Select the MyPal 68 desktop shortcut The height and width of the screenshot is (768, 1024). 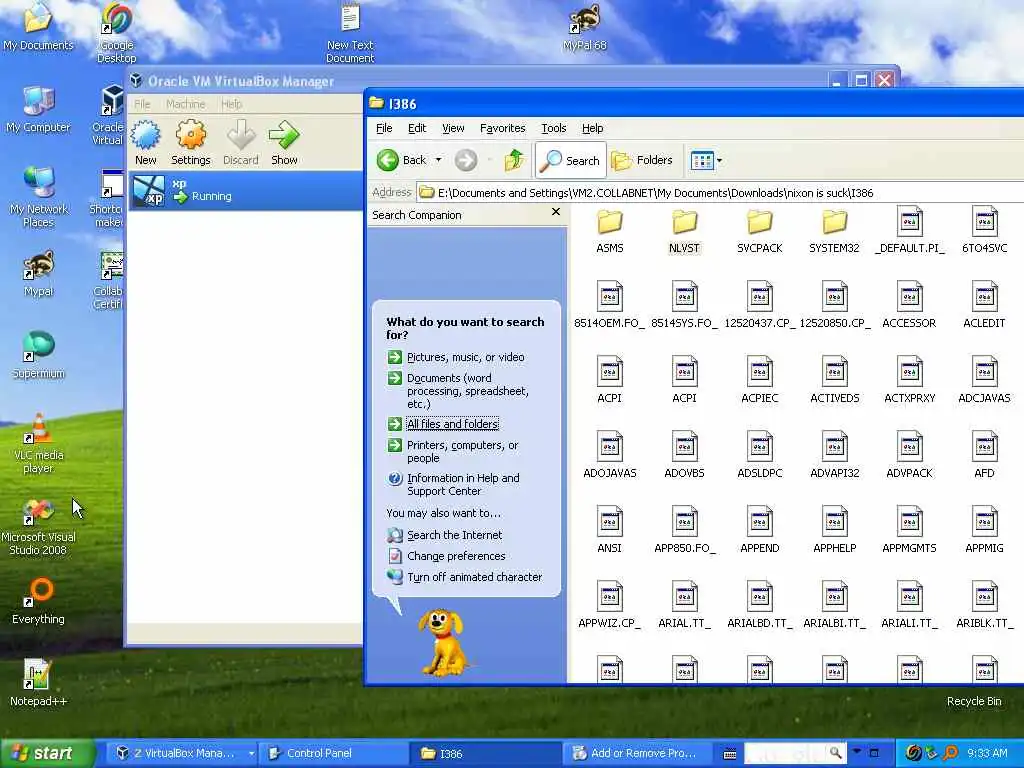pyautogui.click(x=584, y=27)
